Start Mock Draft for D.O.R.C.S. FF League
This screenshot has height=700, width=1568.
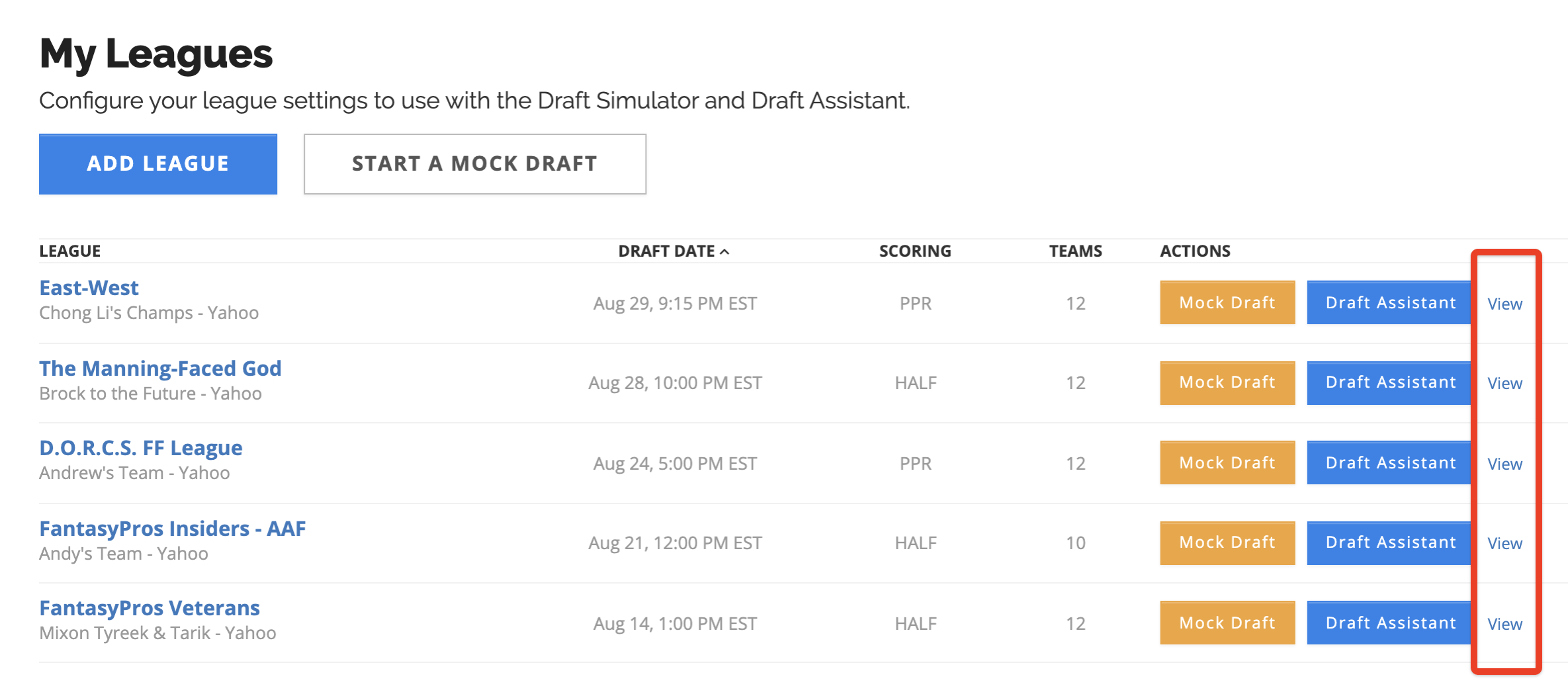click(x=1227, y=463)
